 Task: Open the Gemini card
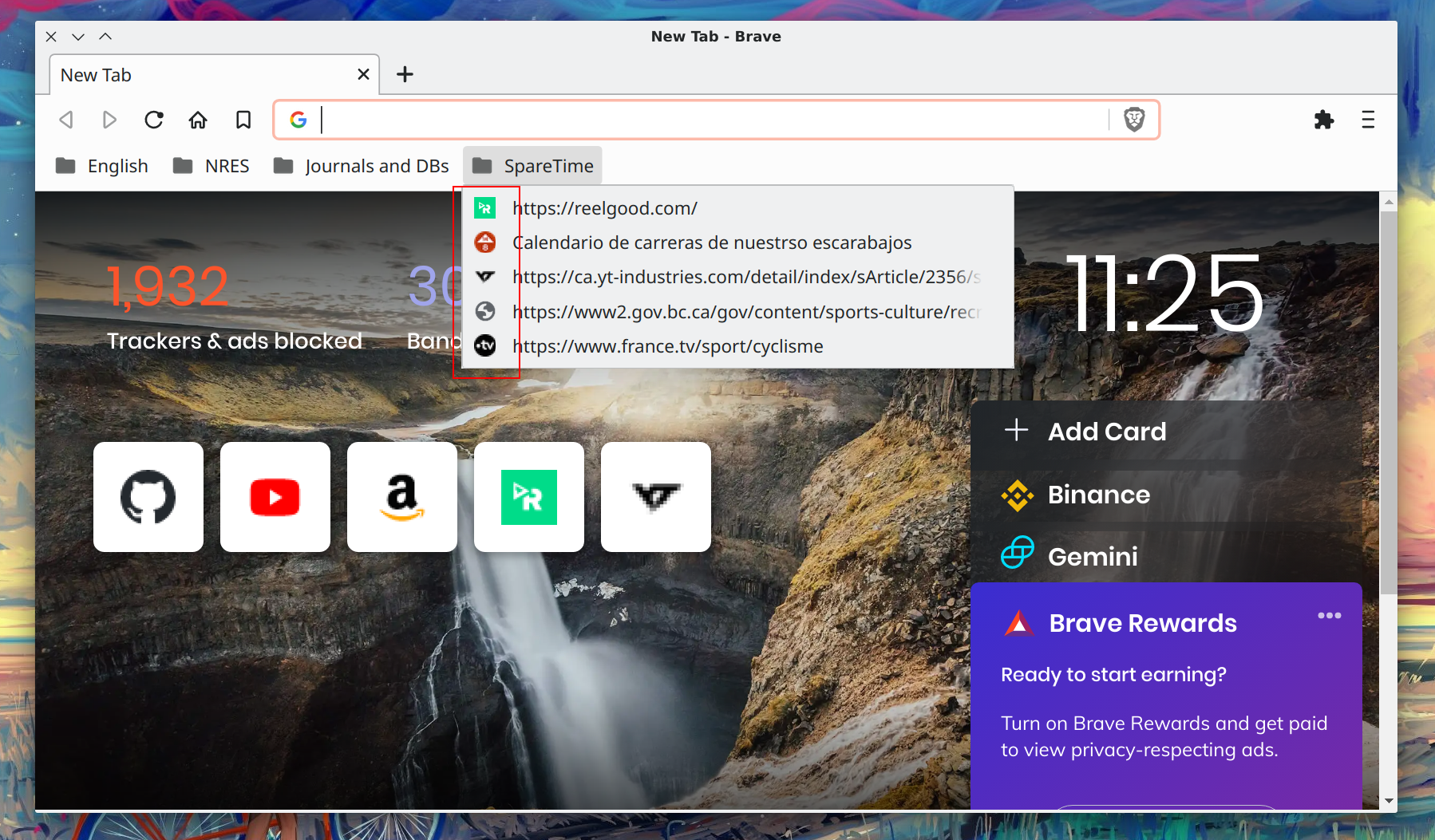coord(1166,556)
